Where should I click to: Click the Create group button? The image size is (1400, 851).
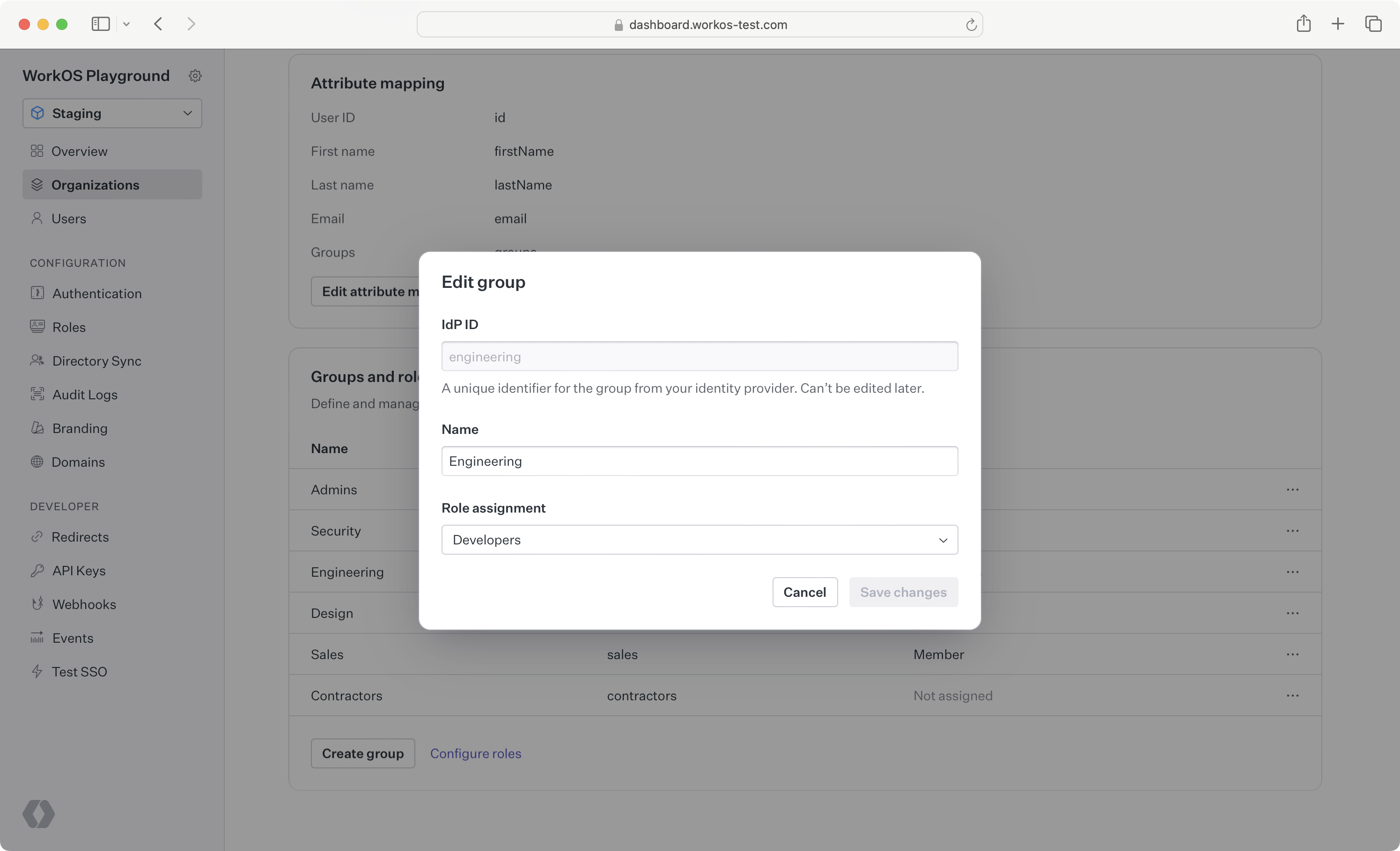[363, 753]
